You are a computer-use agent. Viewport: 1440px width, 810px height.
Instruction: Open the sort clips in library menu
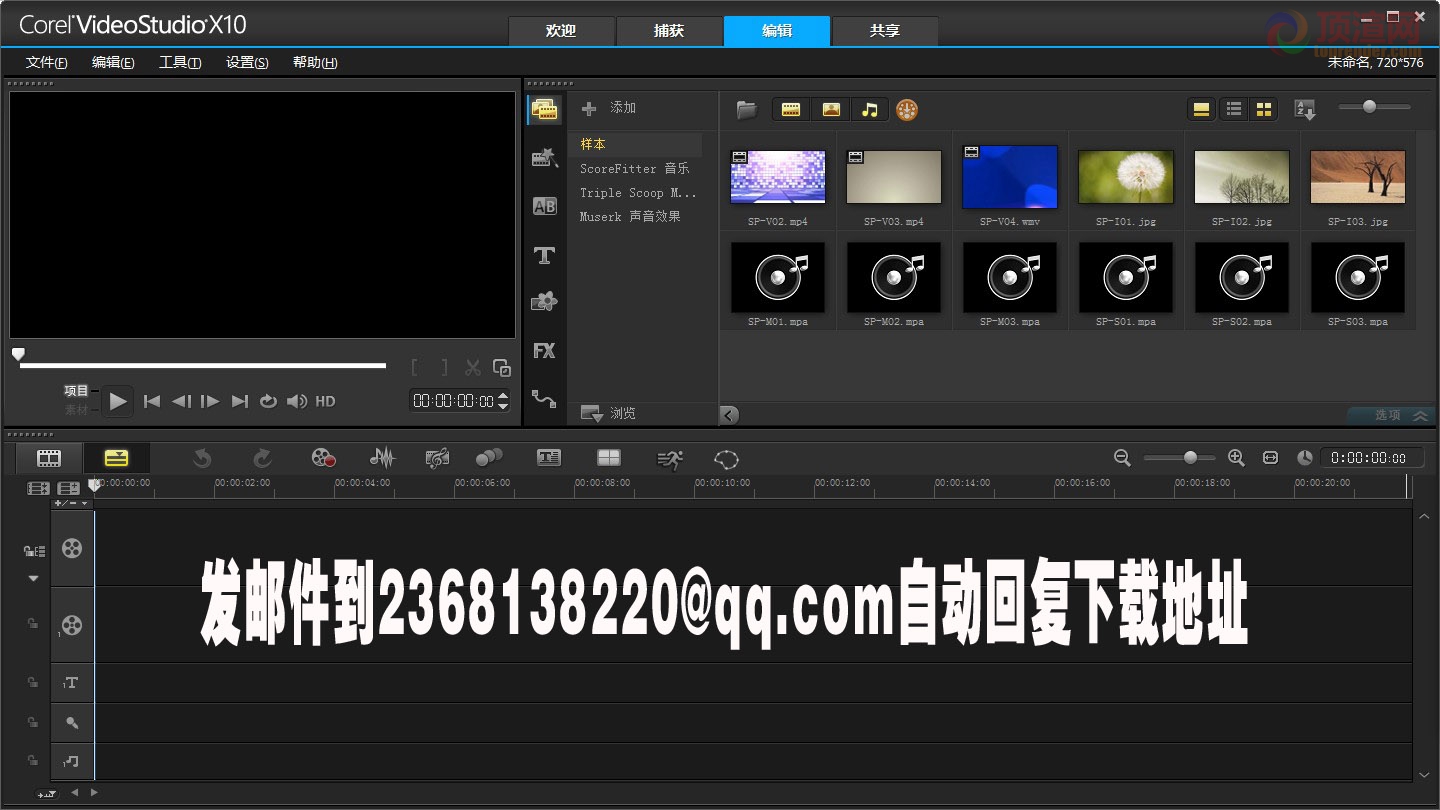pos(1305,109)
